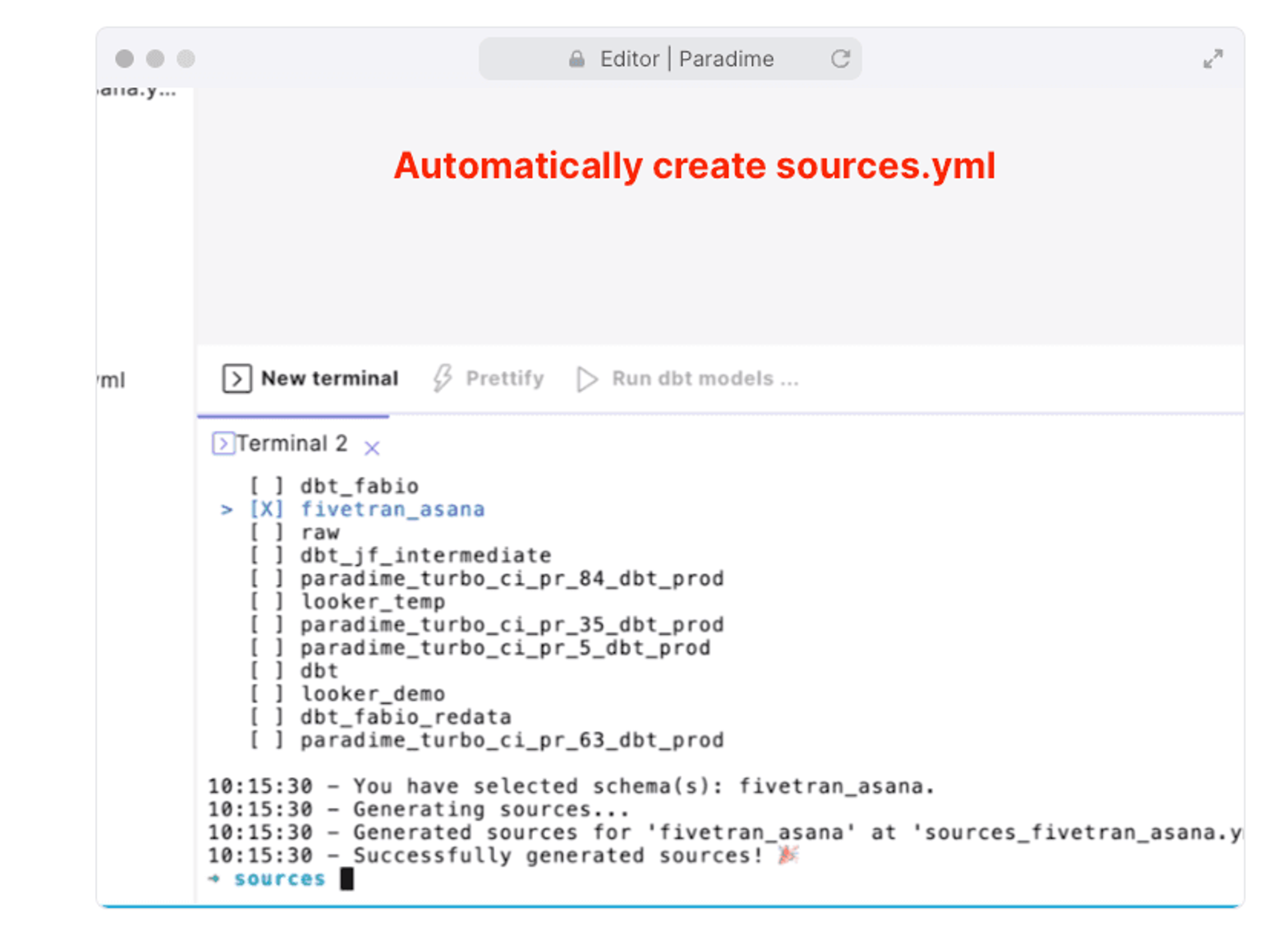The width and height of the screenshot is (1288, 949).
Task: Uncheck the fivetran_asana schema checkbox
Action: (266, 510)
